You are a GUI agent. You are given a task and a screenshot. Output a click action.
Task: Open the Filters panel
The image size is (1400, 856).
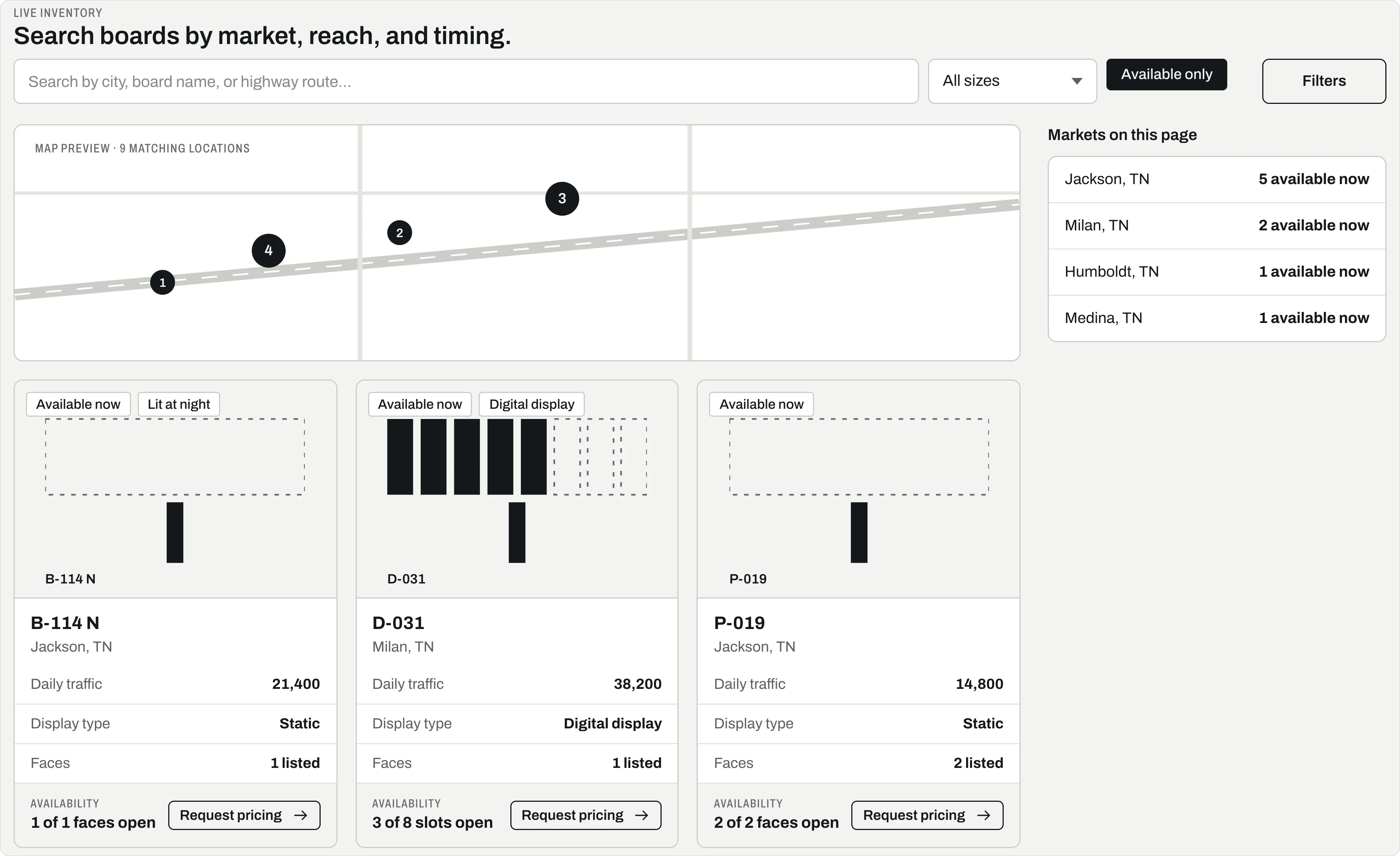point(1324,81)
